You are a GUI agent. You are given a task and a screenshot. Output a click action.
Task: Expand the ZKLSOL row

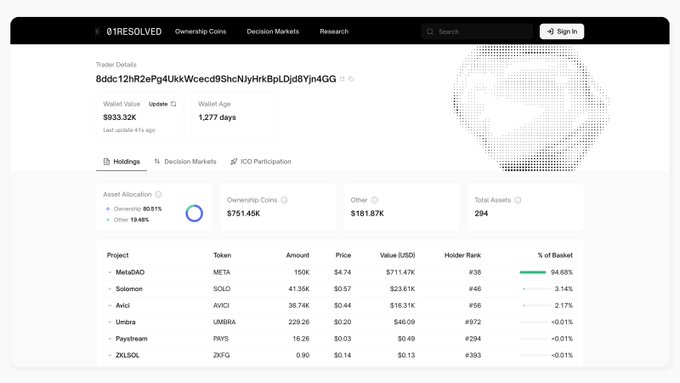tap(109, 355)
